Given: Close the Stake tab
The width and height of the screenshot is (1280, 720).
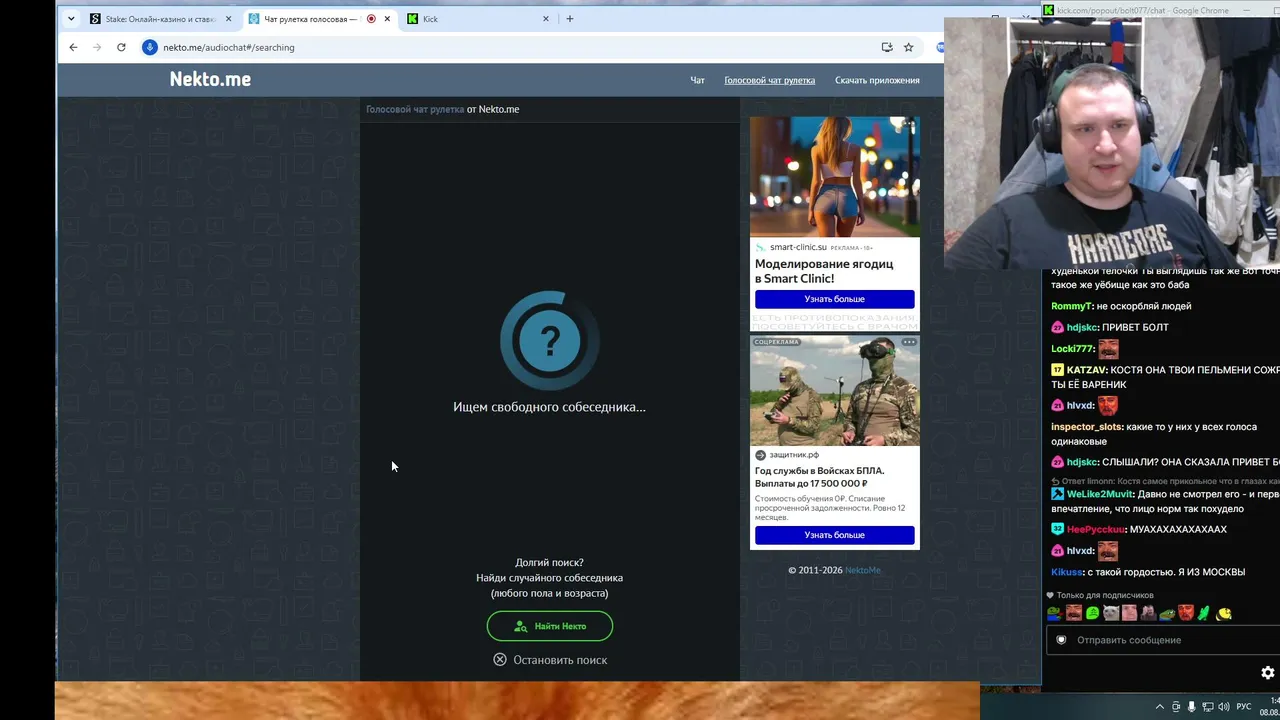Looking at the screenshot, I should 228,19.
